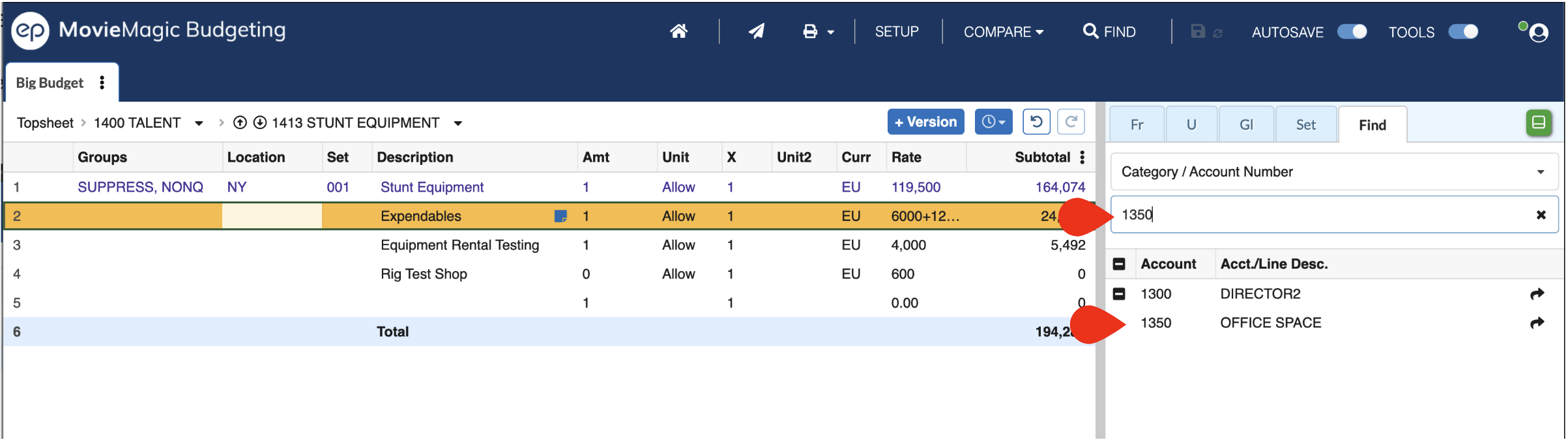The width and height of the screenshot is (1568, 442).
Task: Select Rig Test Shop row
Action: click(424, 274)
